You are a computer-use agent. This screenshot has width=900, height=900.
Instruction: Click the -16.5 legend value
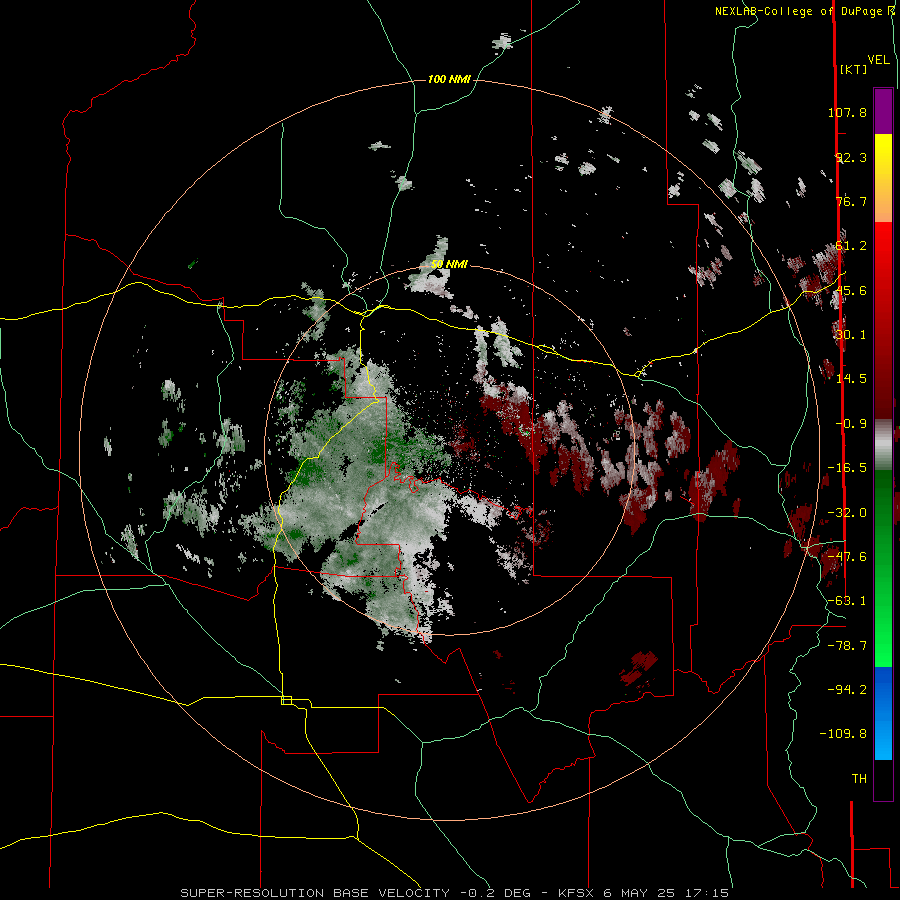click(847, 468)
